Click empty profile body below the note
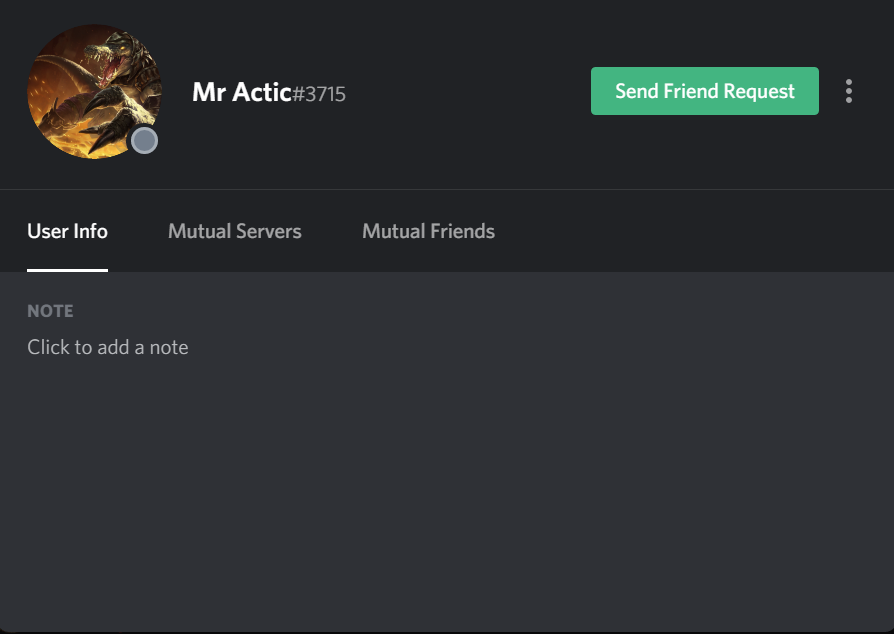894x634 pixels. (x=447, y=490)
